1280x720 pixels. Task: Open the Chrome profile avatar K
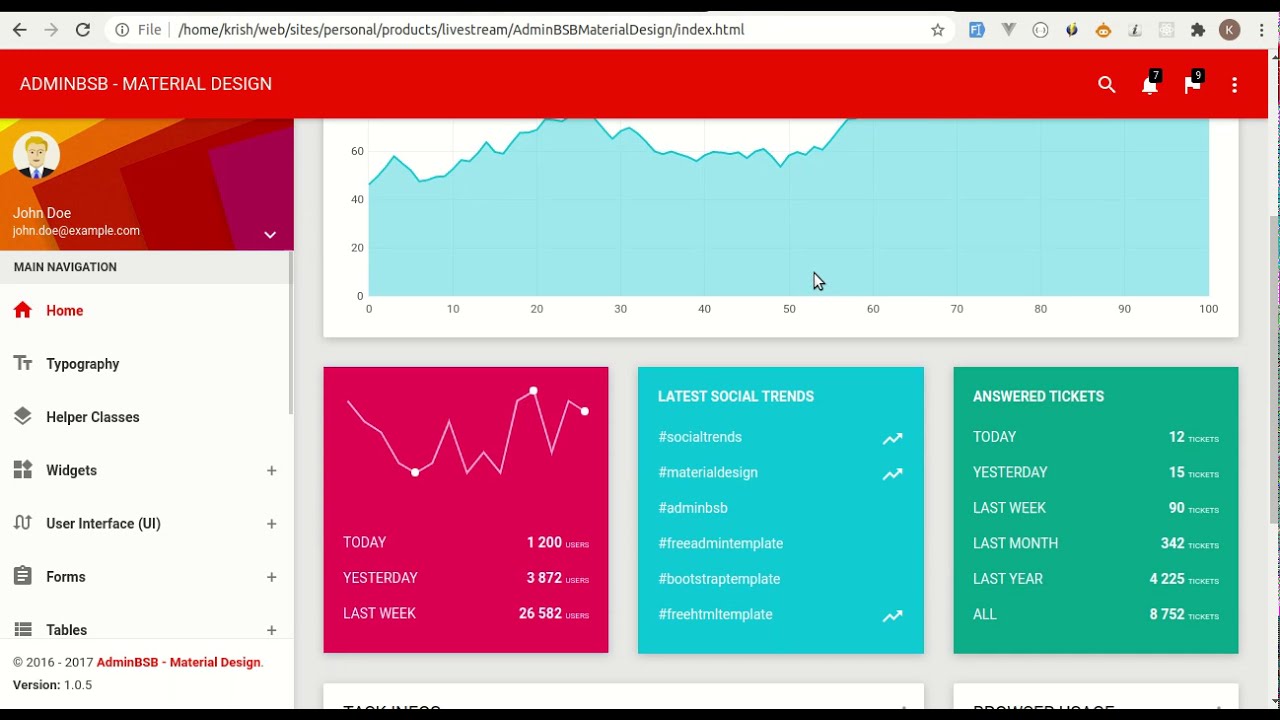[1230, 30]
